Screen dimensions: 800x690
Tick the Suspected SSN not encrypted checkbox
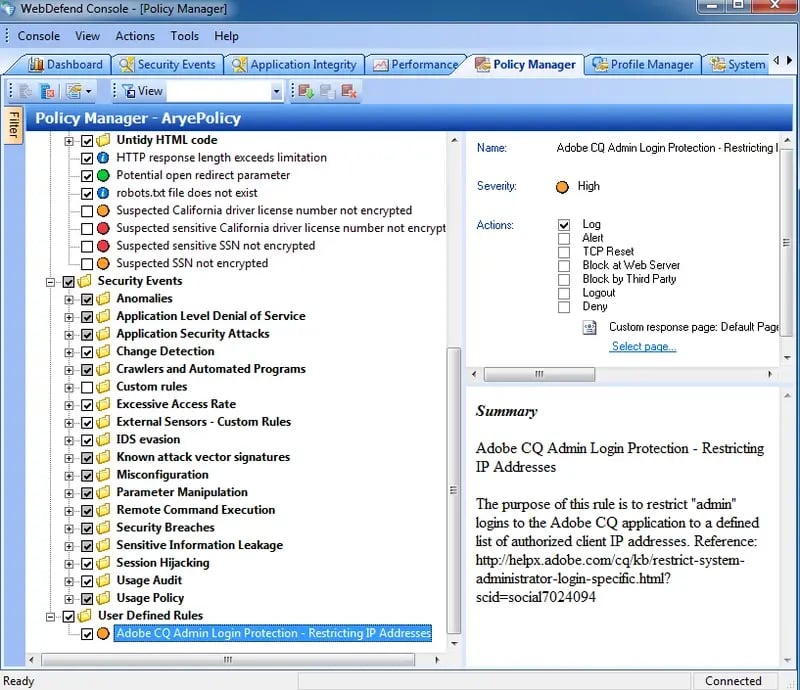point(87,263)
